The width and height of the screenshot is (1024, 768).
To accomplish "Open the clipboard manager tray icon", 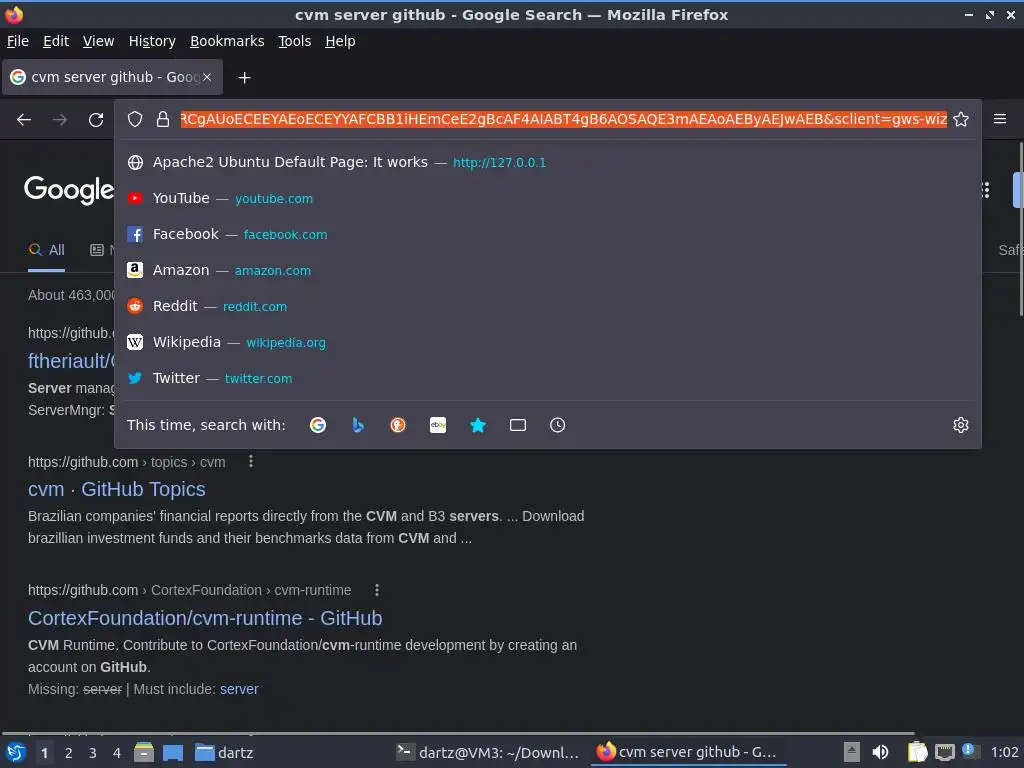I will click(918, 752).
